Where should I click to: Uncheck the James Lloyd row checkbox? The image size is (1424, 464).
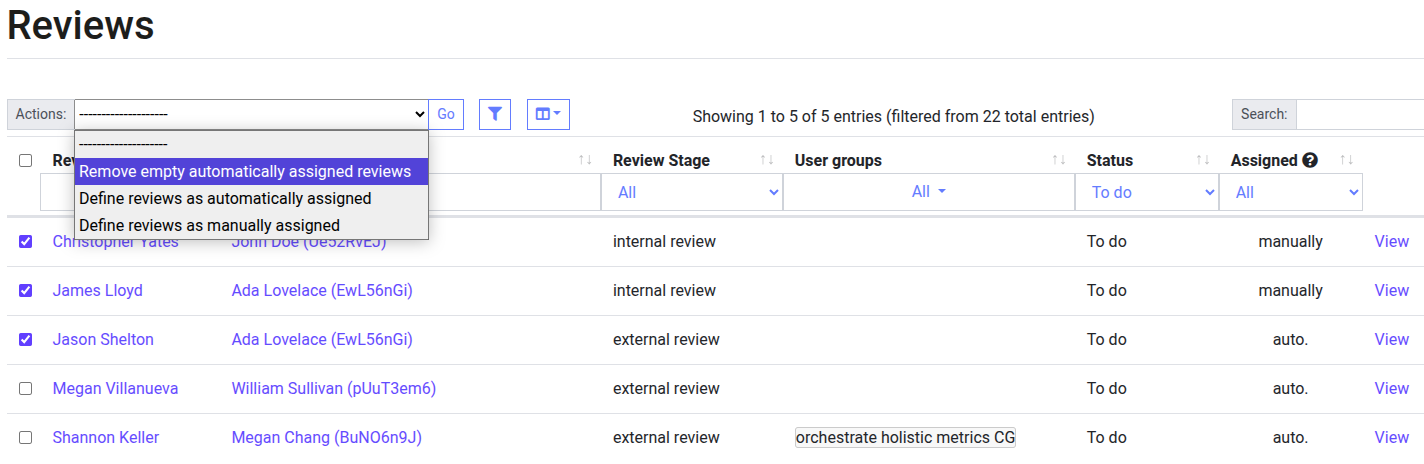[x=26, y=290]
